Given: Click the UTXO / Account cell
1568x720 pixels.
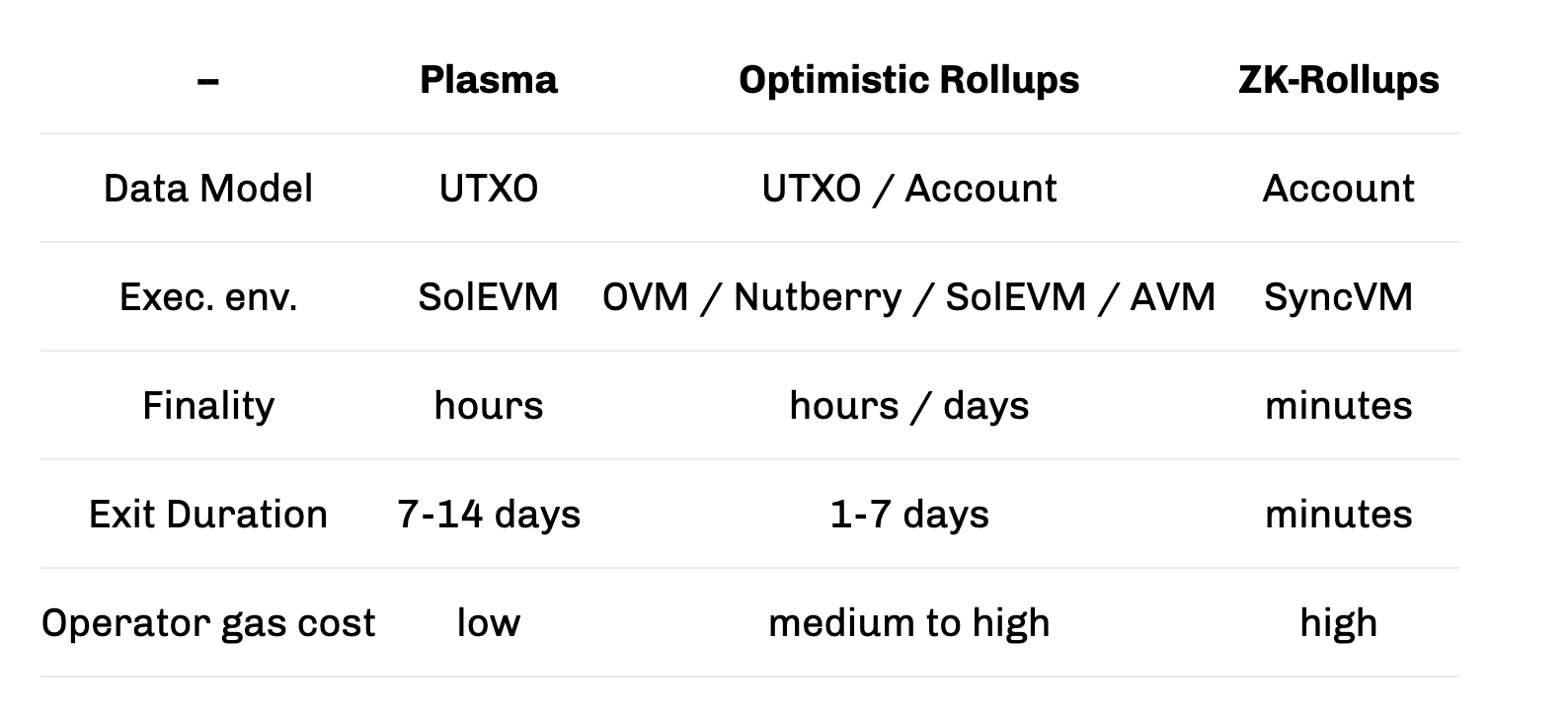Looking at the screenshot, I should [x=908, y=189].
